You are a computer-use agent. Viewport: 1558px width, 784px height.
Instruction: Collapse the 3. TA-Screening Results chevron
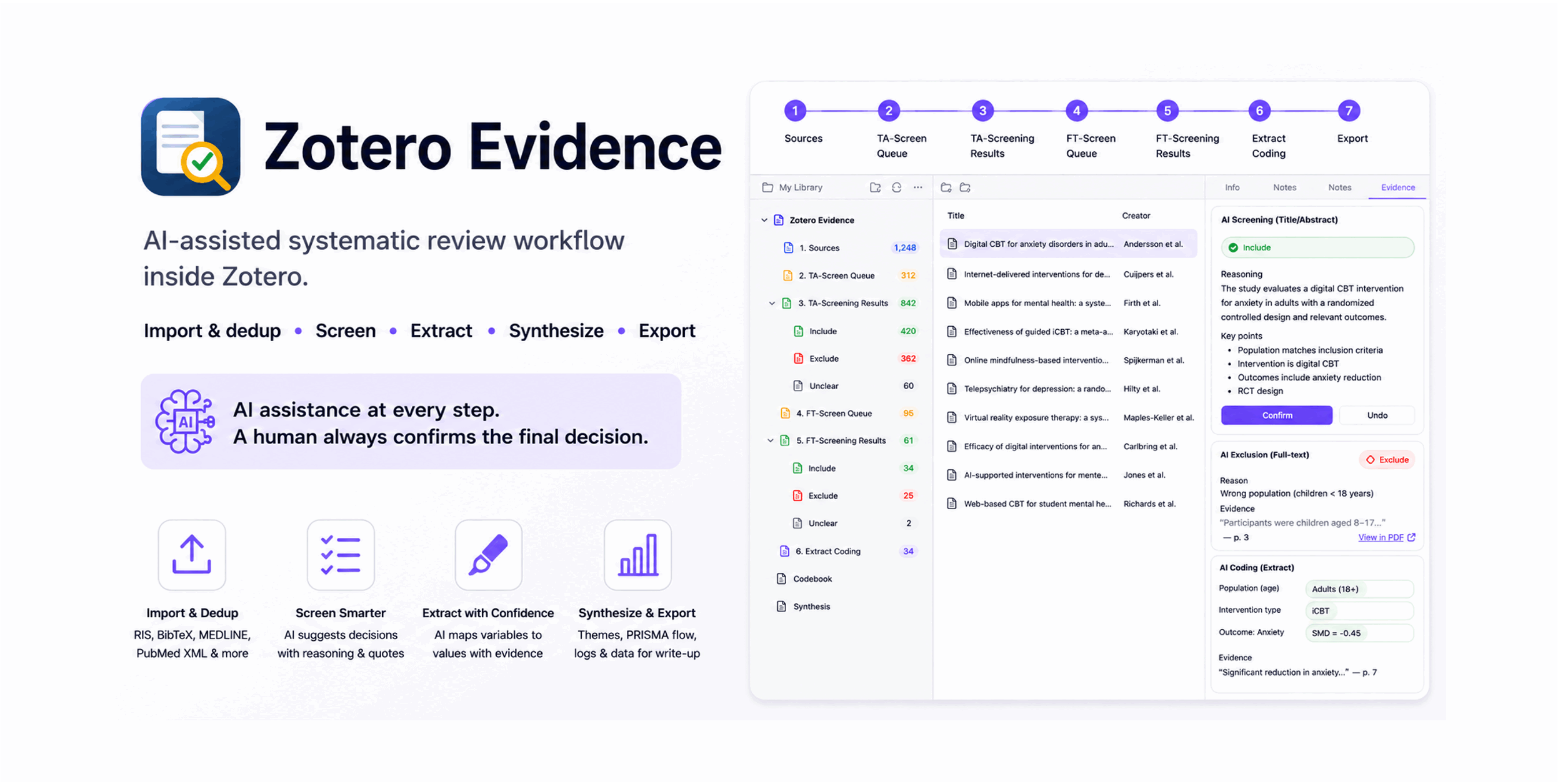[772, 303]
